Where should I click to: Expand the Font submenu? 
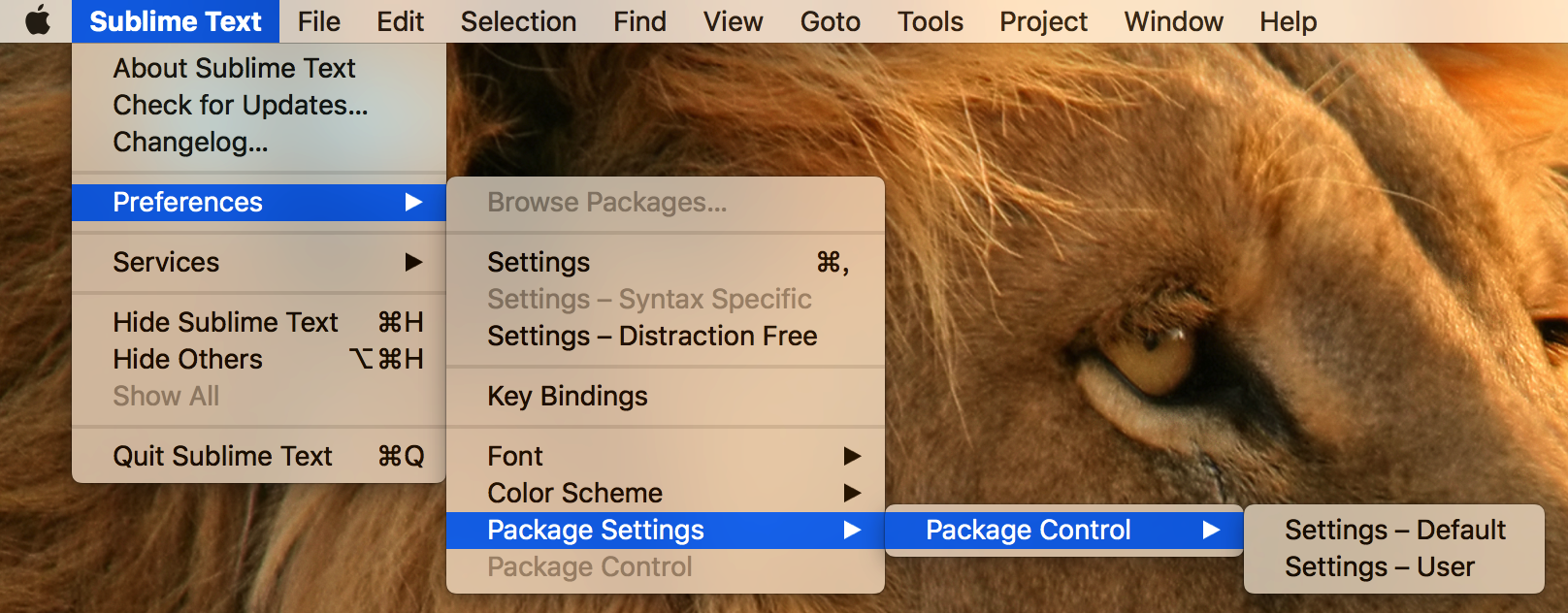(666, 456)
